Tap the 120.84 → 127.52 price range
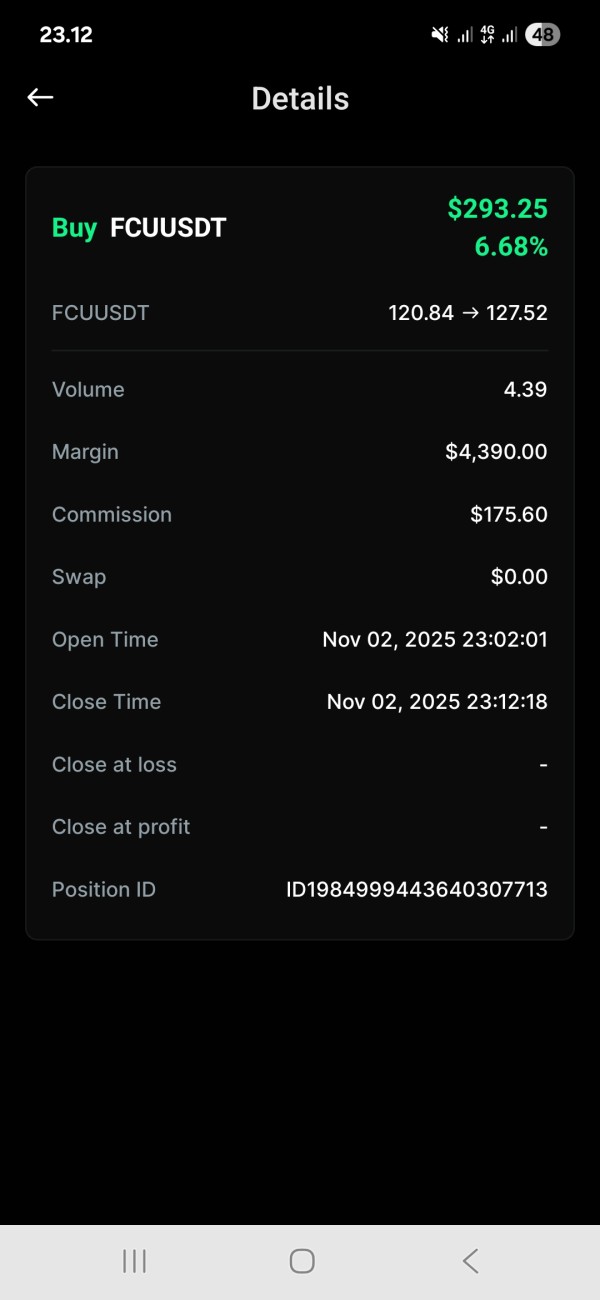The image size is (600, 1300). point(467,313)
